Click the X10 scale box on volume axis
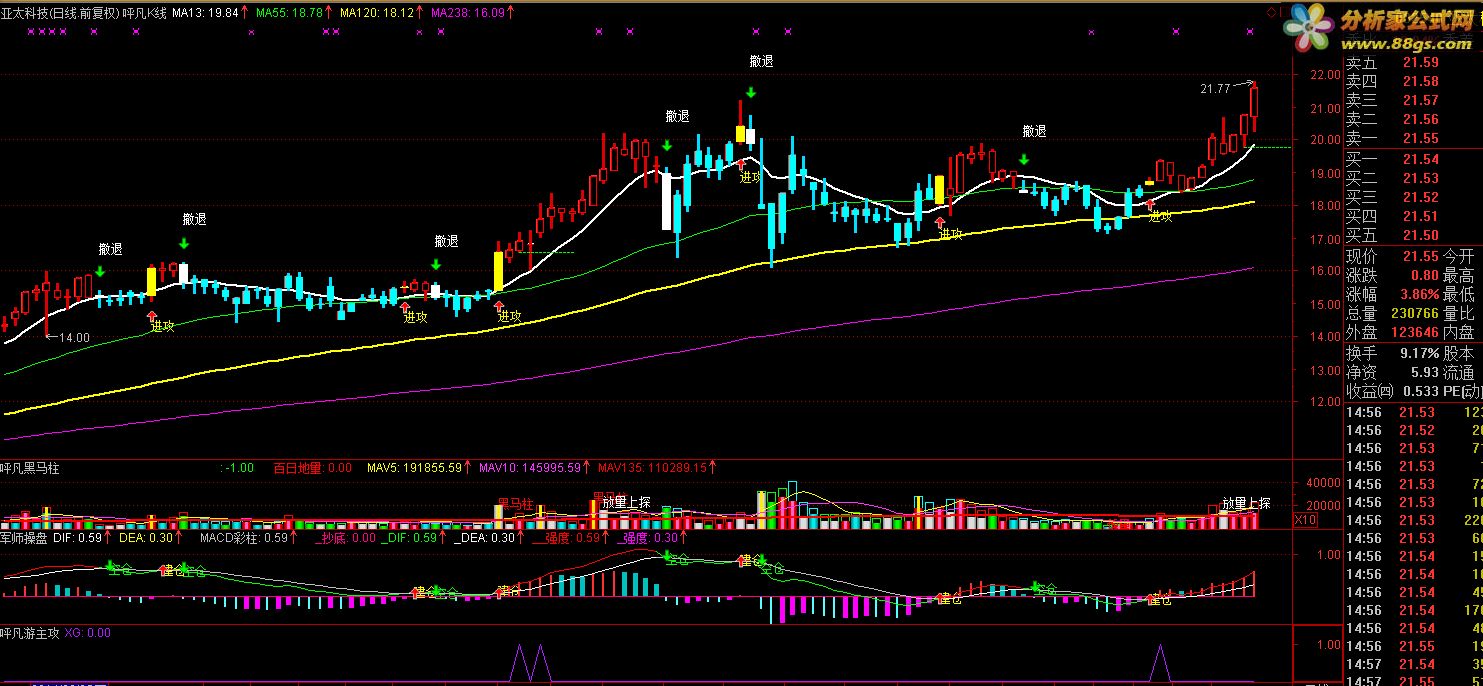The image size is (1483, 686). click(1305, 521)
